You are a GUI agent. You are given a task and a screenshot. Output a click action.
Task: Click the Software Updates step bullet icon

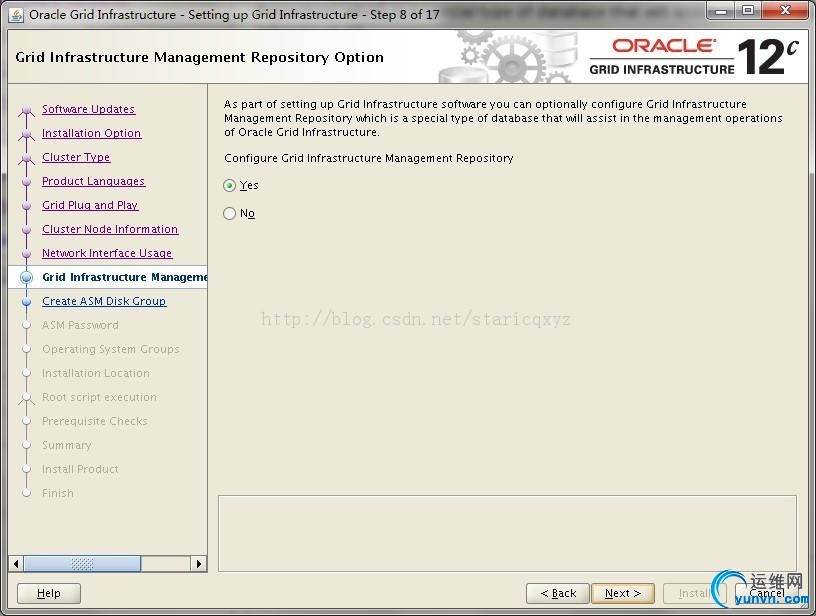(x=27, y=110)
